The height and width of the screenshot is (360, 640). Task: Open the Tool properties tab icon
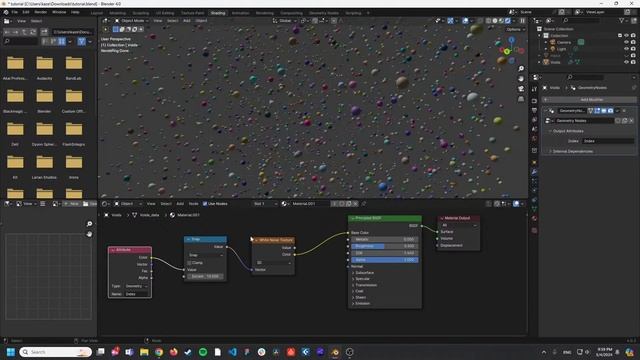[x=534, y=89]
